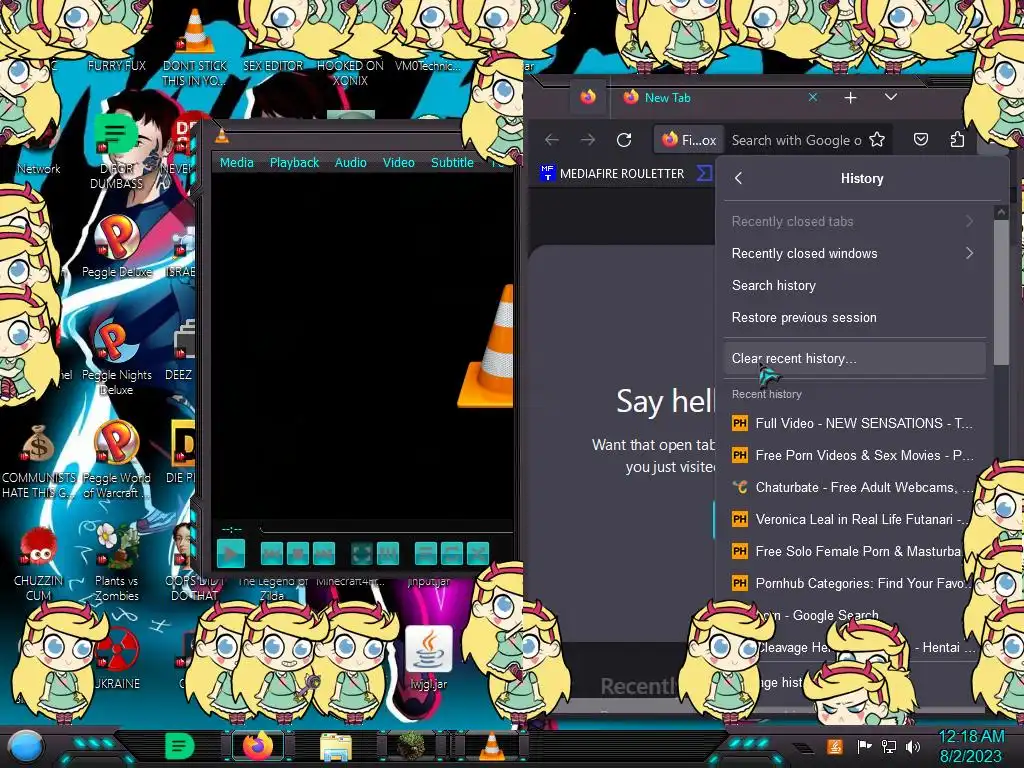Select the HOOKED ON XONIX desktop label
The image size is (1024, 768).
pyautogui.click(x=350, y=73)
